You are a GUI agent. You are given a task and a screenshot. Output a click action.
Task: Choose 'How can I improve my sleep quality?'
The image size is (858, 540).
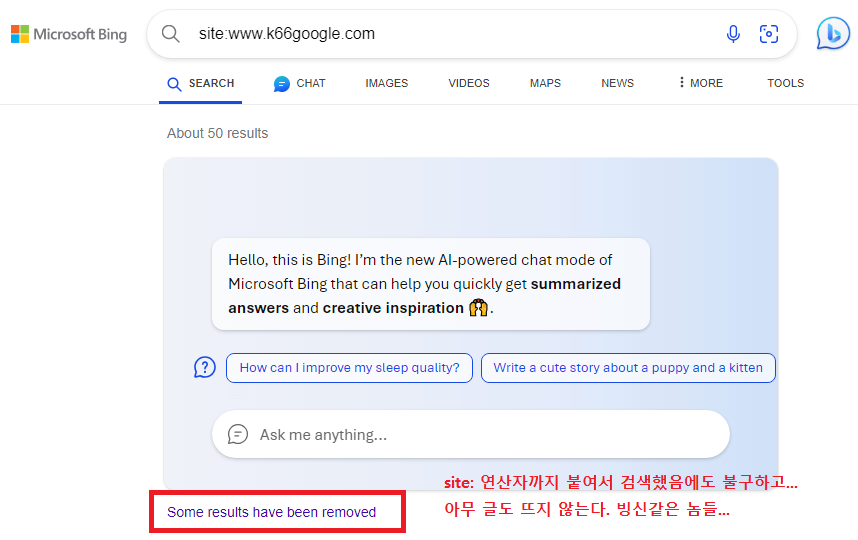tap(349, 368)
